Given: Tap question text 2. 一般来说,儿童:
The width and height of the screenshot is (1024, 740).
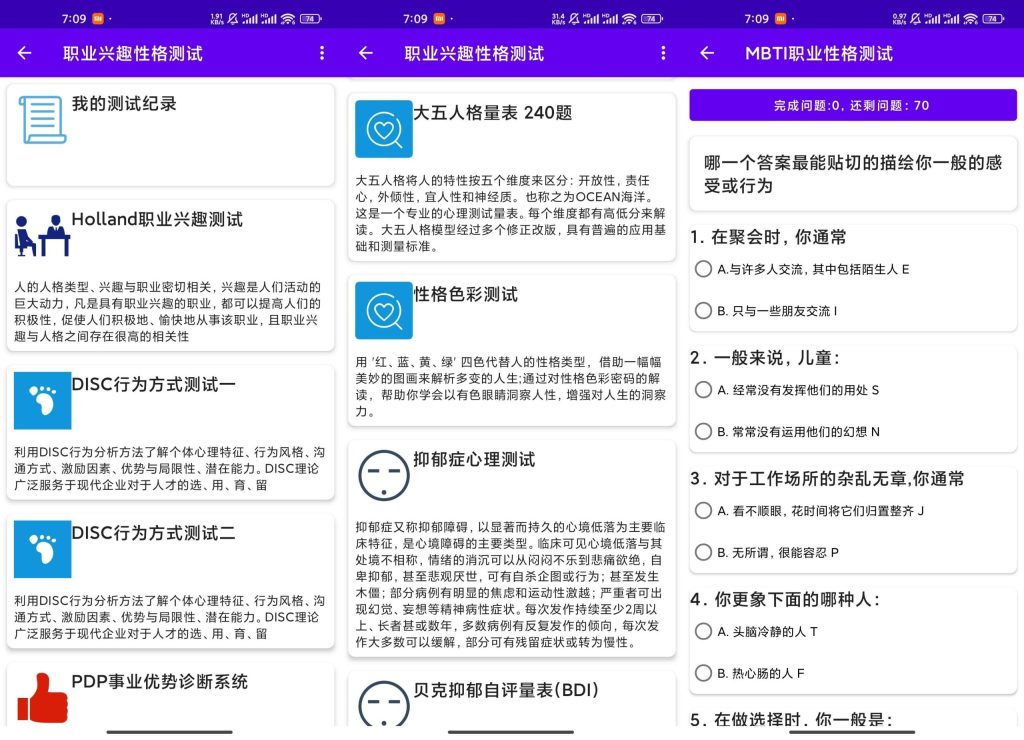Looking at the screenshot, I should (765, 358).
